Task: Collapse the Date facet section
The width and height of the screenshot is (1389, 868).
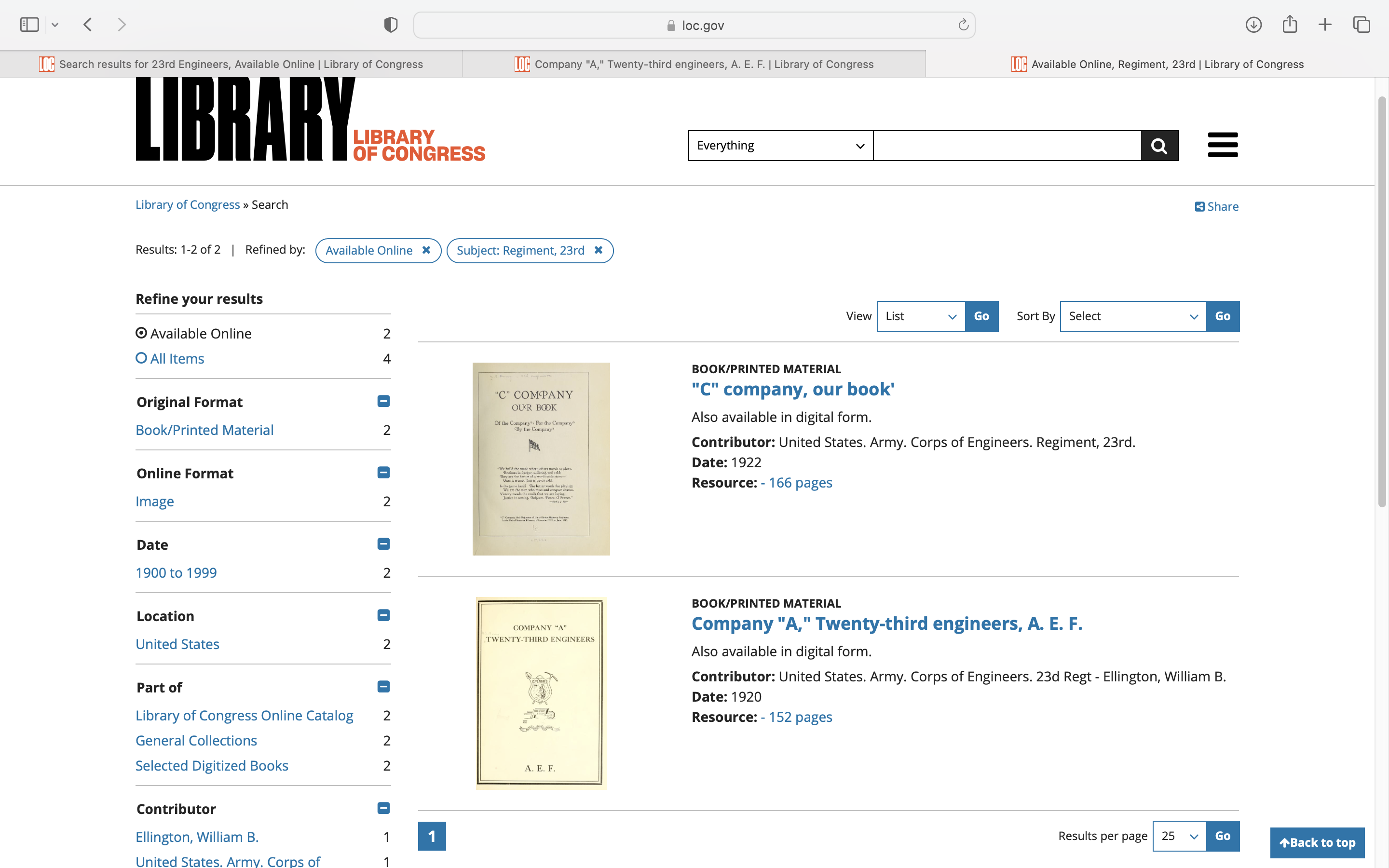Action: 383,543
